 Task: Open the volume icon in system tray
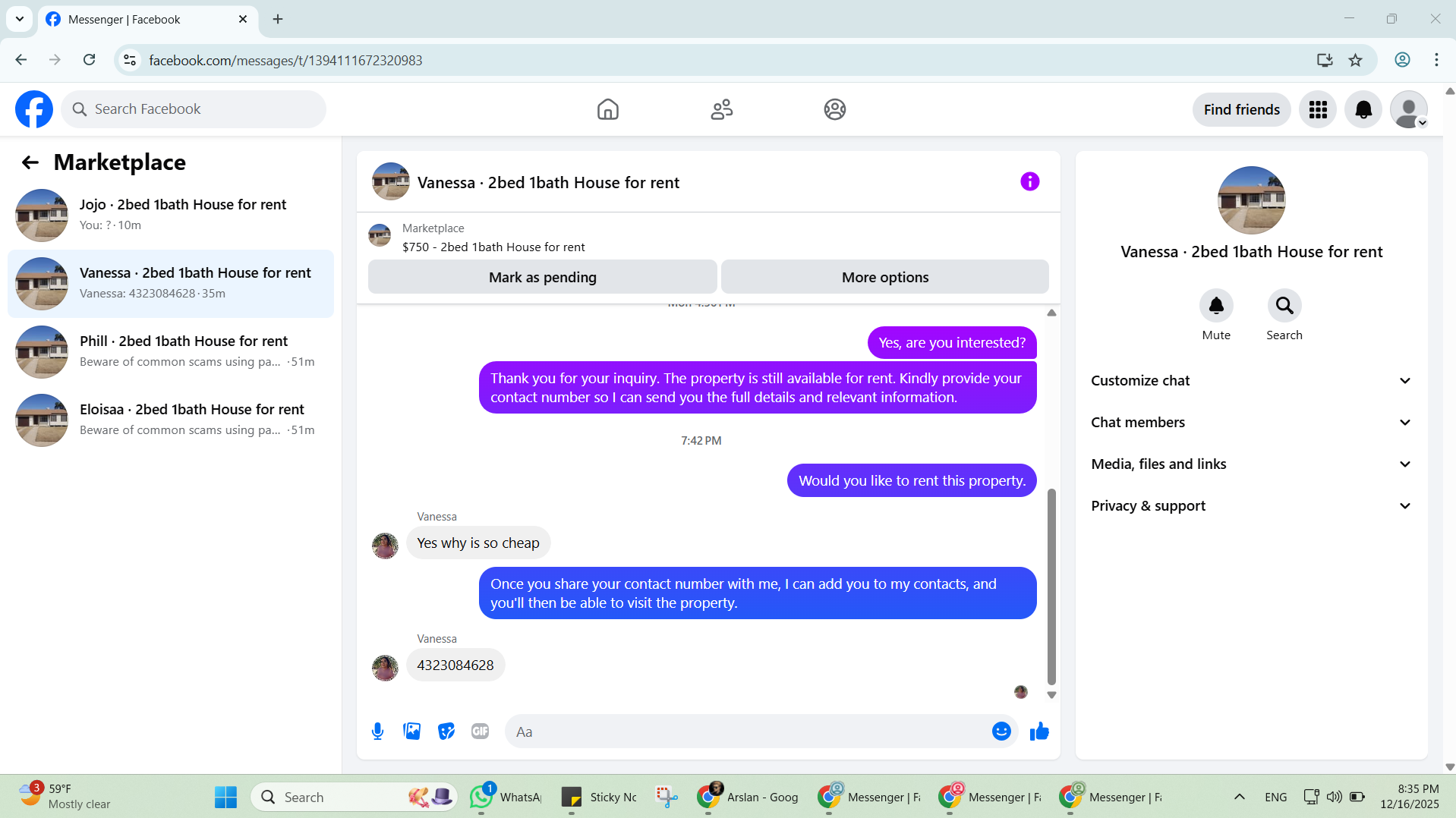pos(1334,797)
